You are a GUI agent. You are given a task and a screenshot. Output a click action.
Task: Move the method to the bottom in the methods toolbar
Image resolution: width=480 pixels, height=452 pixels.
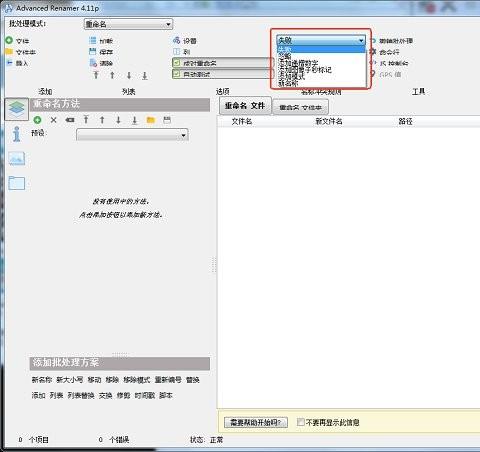tap(134, 120)
